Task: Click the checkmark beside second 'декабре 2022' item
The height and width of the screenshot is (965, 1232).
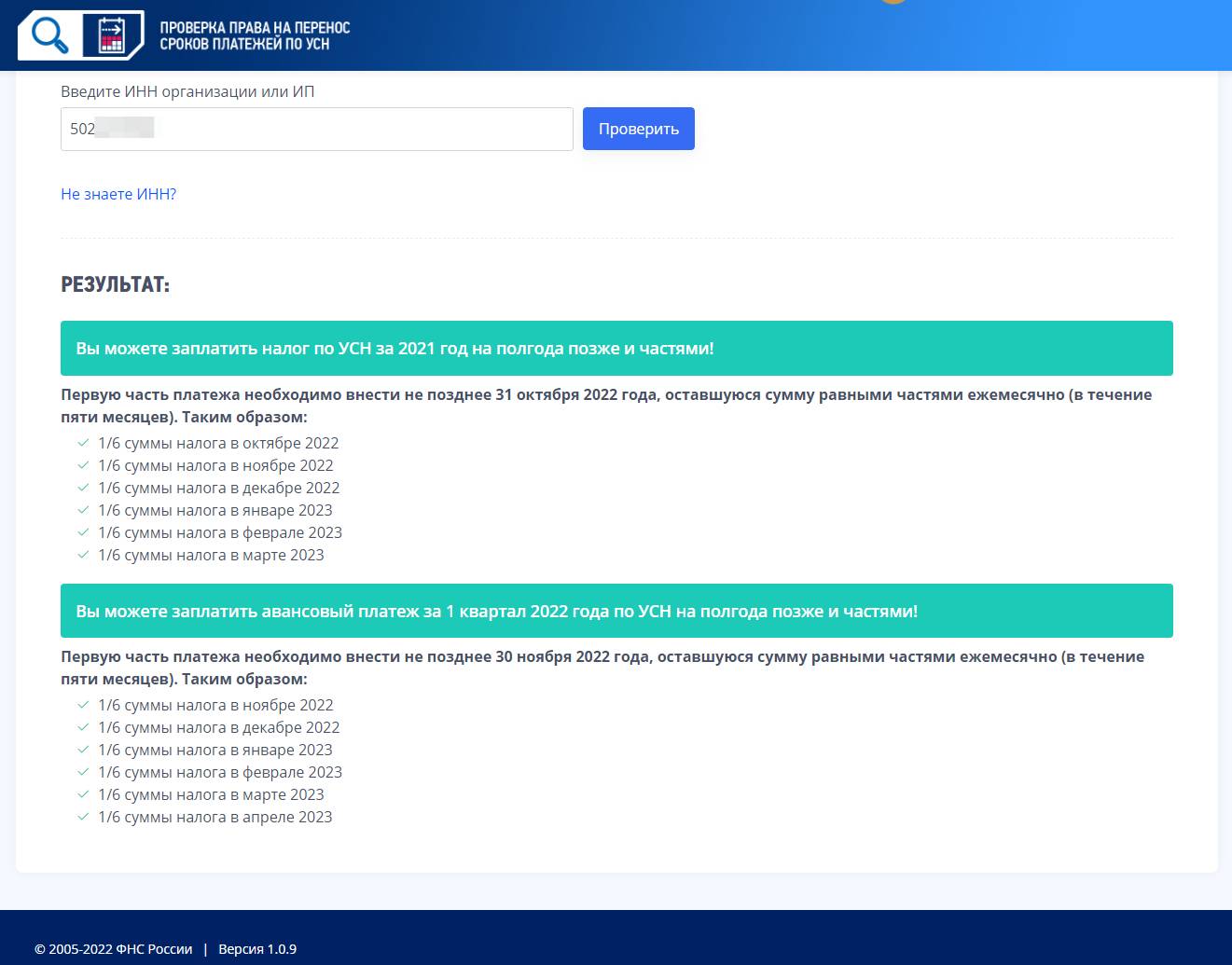Action: [x=83, y=727]
